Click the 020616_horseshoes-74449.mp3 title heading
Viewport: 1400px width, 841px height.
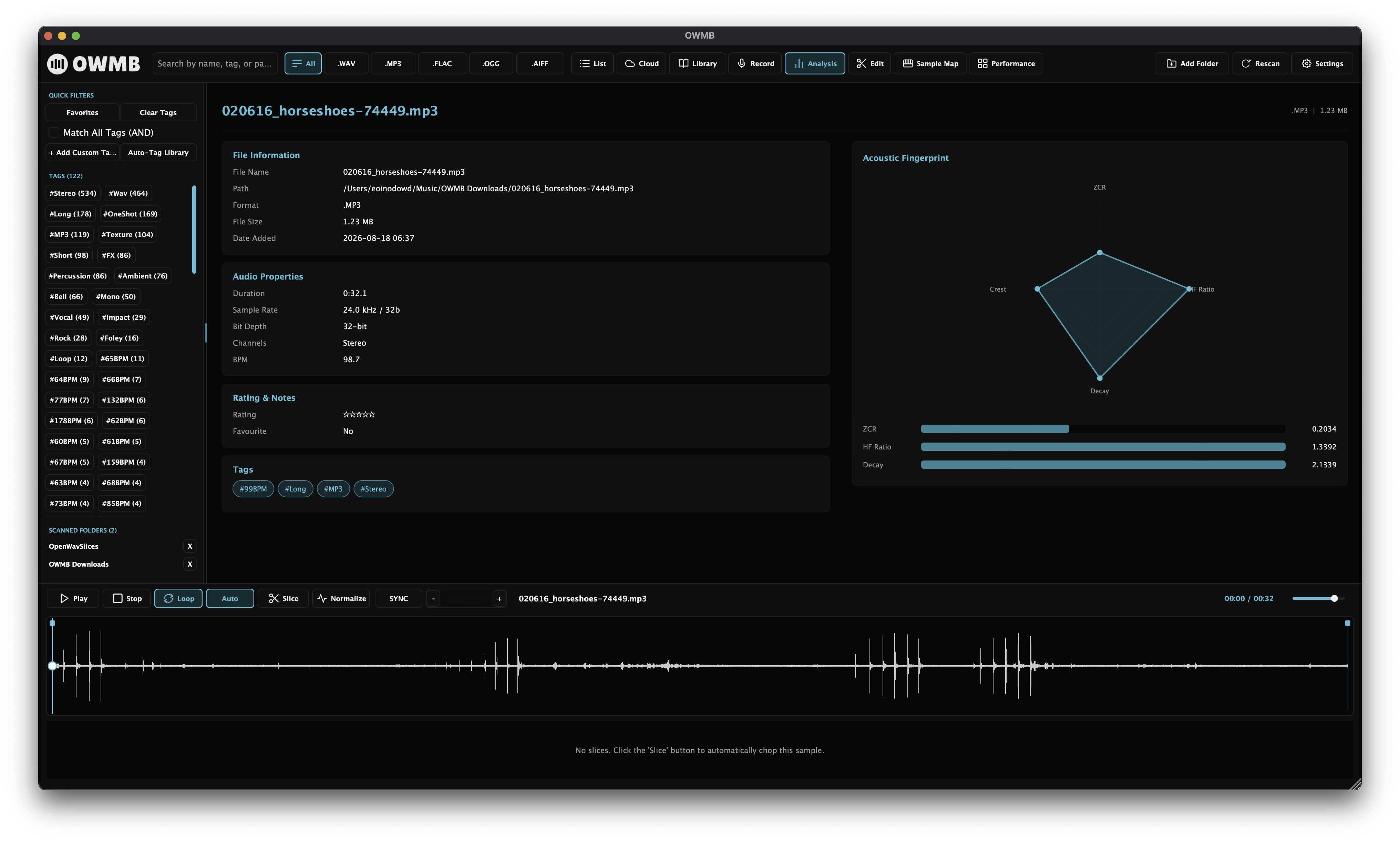330,111
